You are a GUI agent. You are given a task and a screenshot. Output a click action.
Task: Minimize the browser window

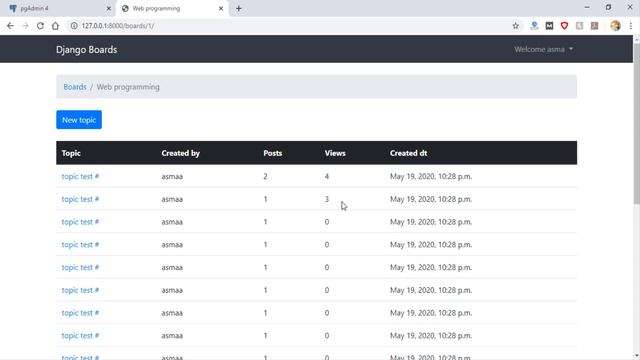pyautogui.click(x=587, y=7)
